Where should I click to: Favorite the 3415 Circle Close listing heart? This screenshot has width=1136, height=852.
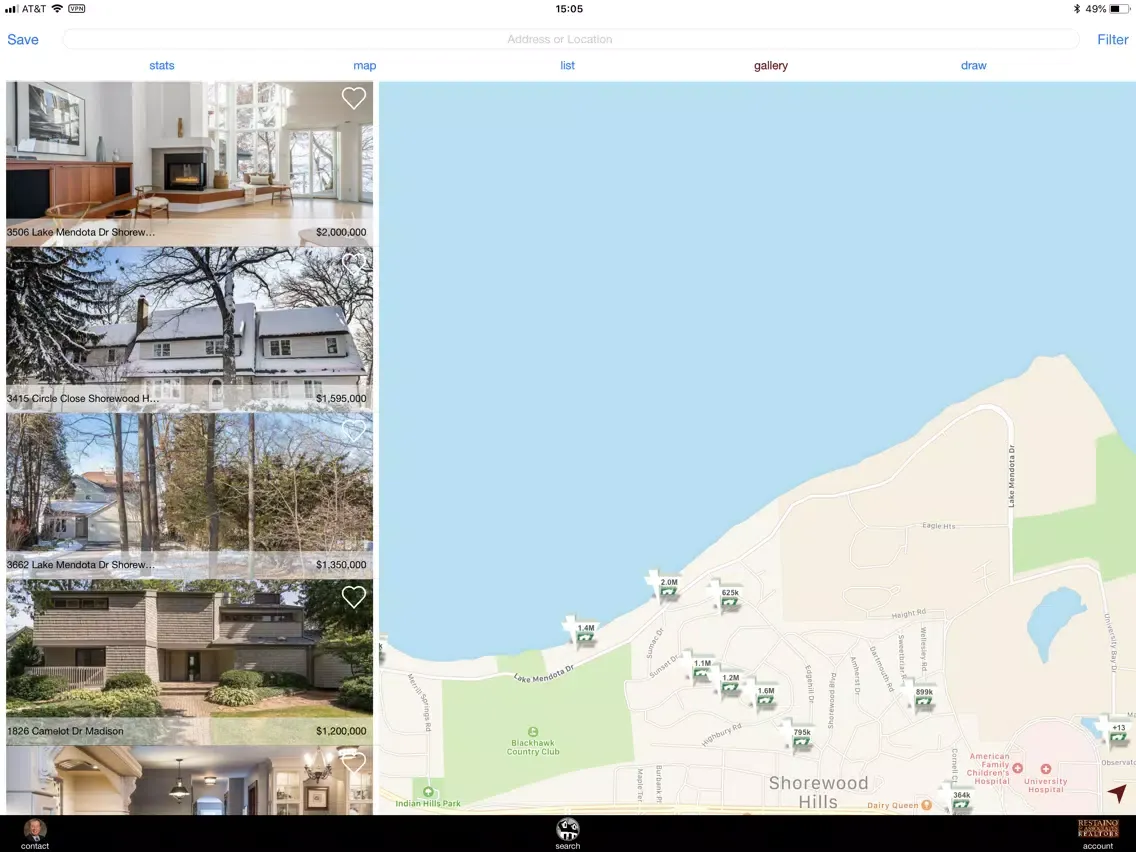click(354, 264)
